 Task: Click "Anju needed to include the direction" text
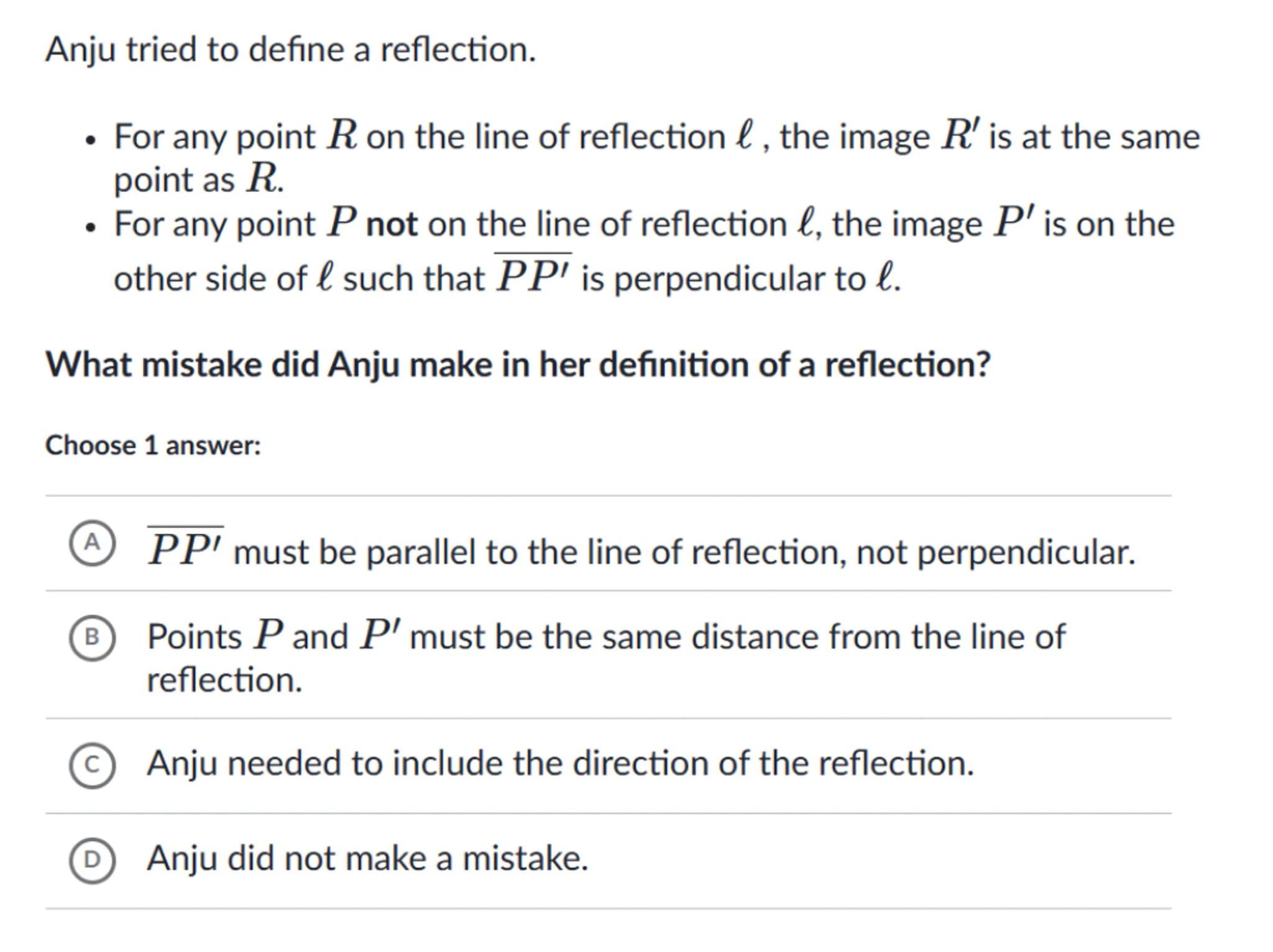[x=559, y=763]
